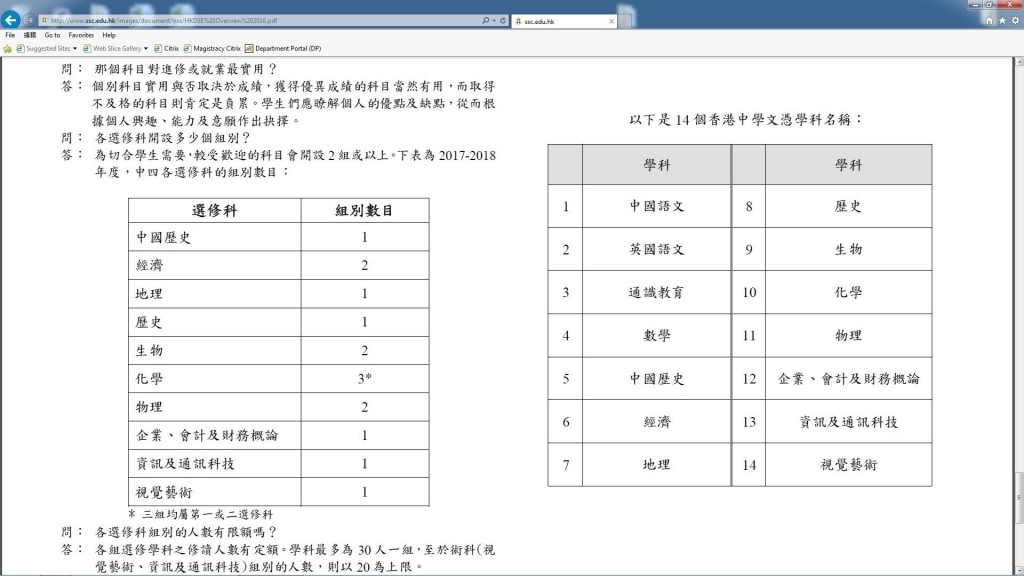Expand the Web Slice Gallery dropdown arrow
This screenshot has height=576, width=1024.
(x=146, y=48)
